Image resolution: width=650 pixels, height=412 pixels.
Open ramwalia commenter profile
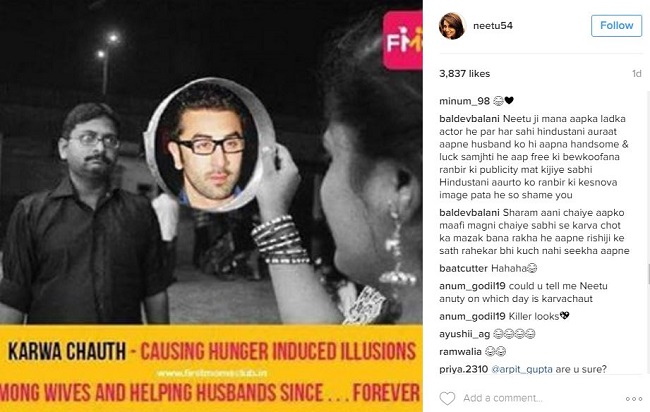[460, 351]
